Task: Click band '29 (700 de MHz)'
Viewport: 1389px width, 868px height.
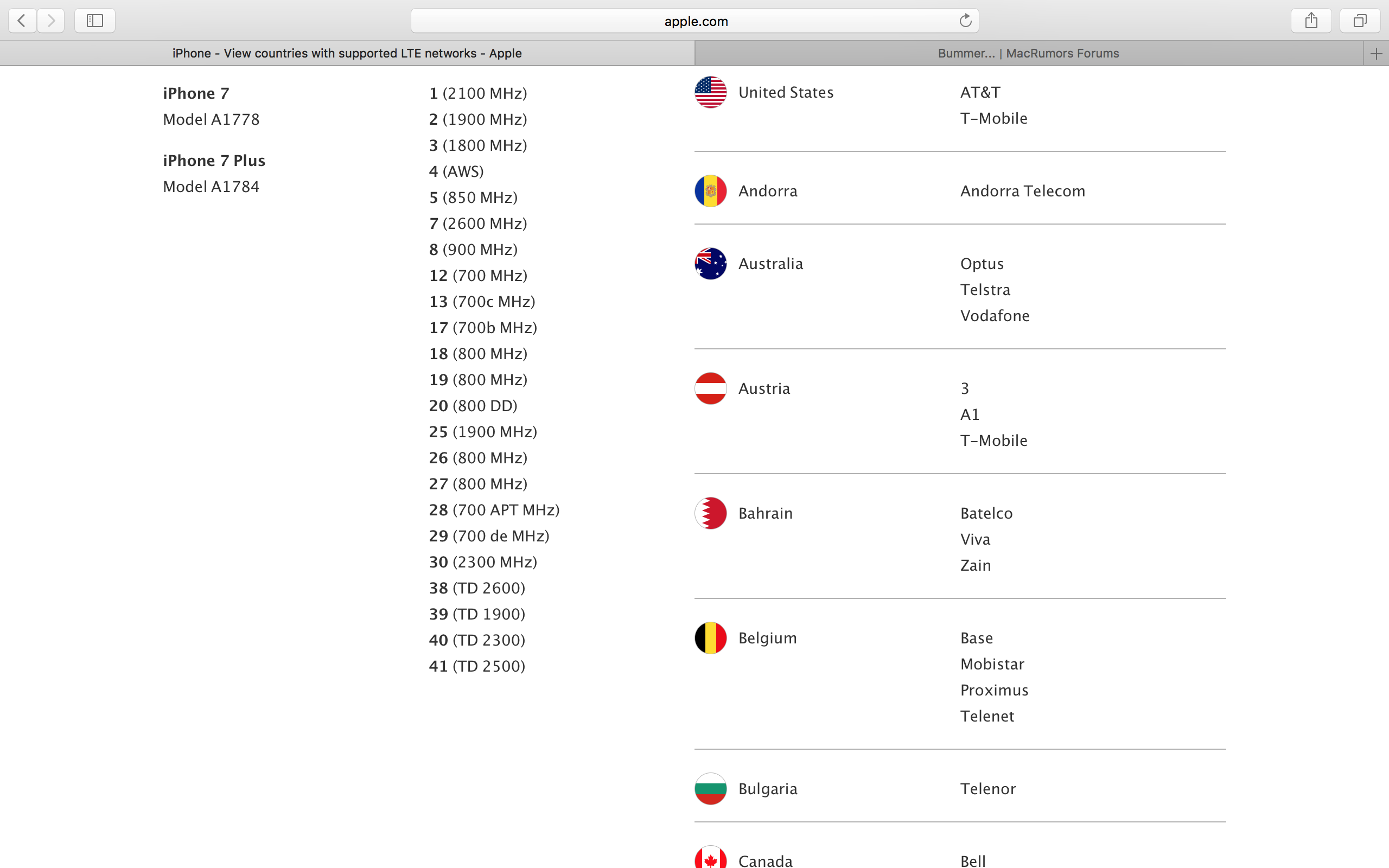Action: (x=489, y=535)
